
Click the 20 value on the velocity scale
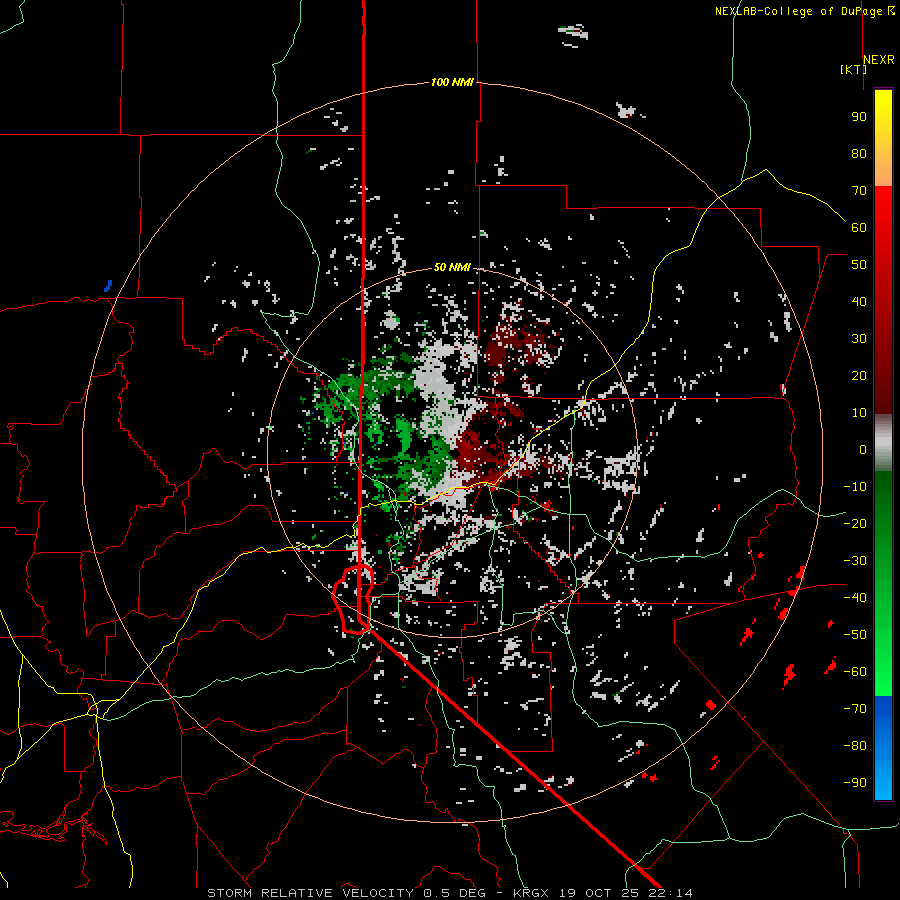point(859,375)
